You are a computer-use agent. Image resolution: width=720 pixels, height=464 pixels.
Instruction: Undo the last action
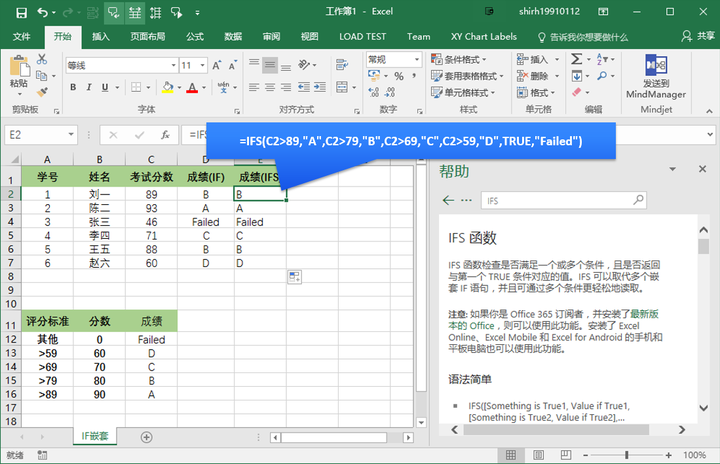[43, 12]
